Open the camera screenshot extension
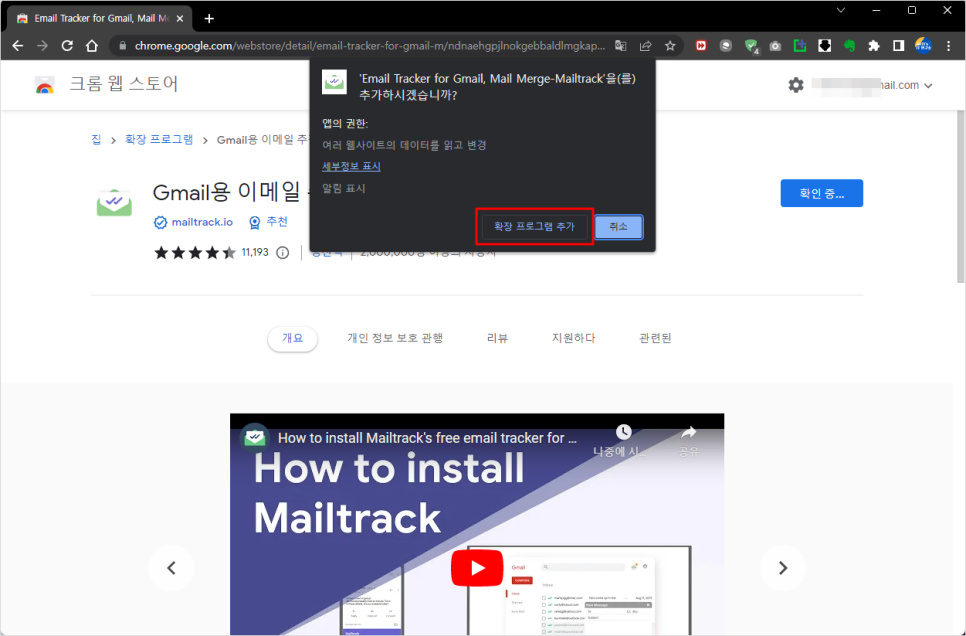The image size is (966, 636). 775,46
